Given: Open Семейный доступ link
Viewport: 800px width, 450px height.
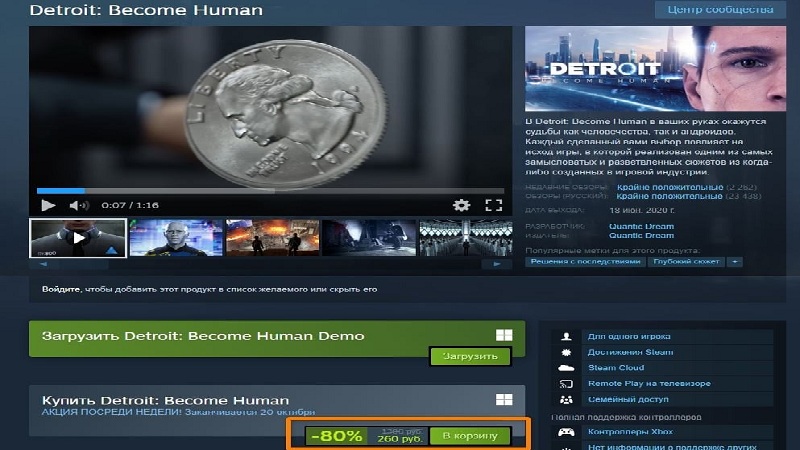Looking at the screenshot, I should click(628, 399).
